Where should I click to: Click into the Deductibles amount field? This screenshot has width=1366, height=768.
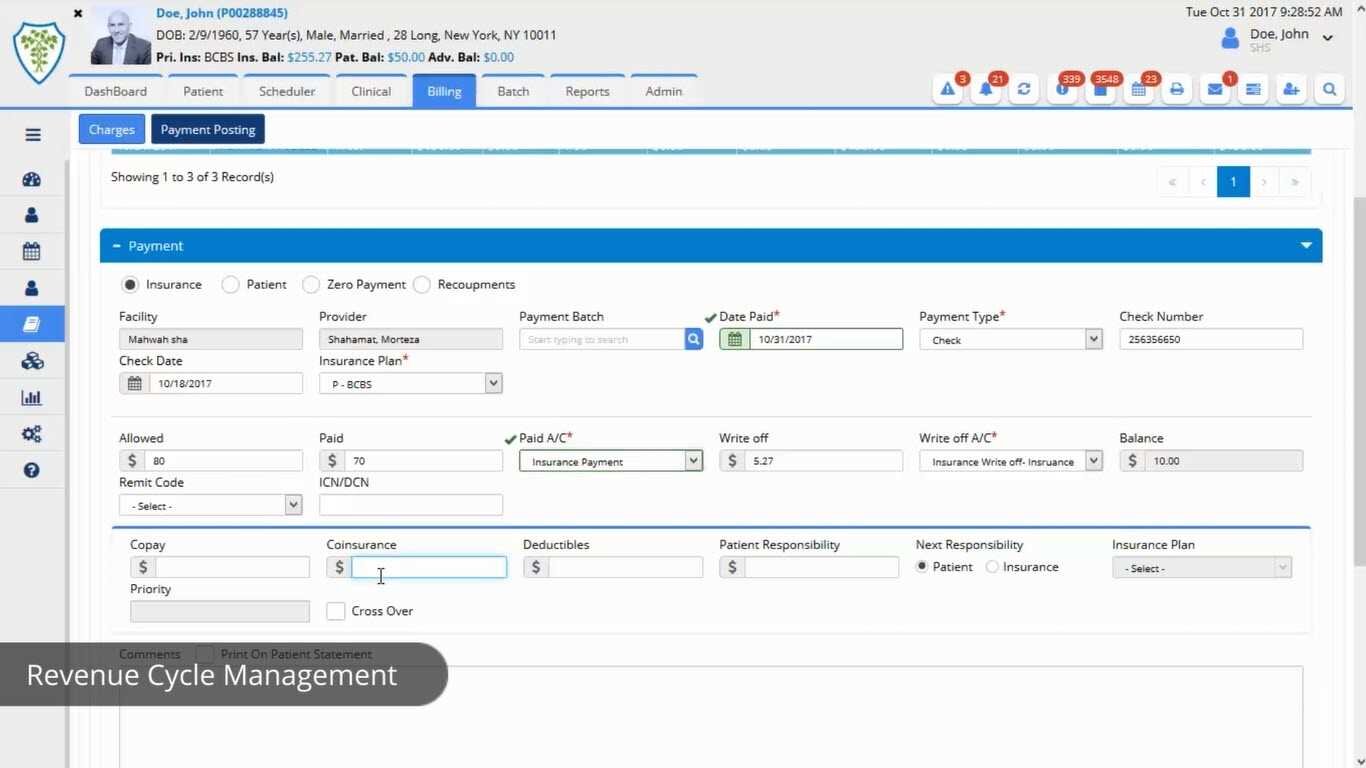624,568
